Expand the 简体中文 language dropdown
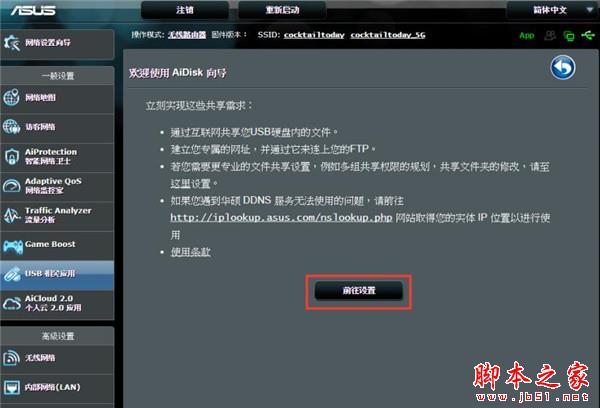Image resolution: width=600 pixels, height=408 pixels. point(551,10)
